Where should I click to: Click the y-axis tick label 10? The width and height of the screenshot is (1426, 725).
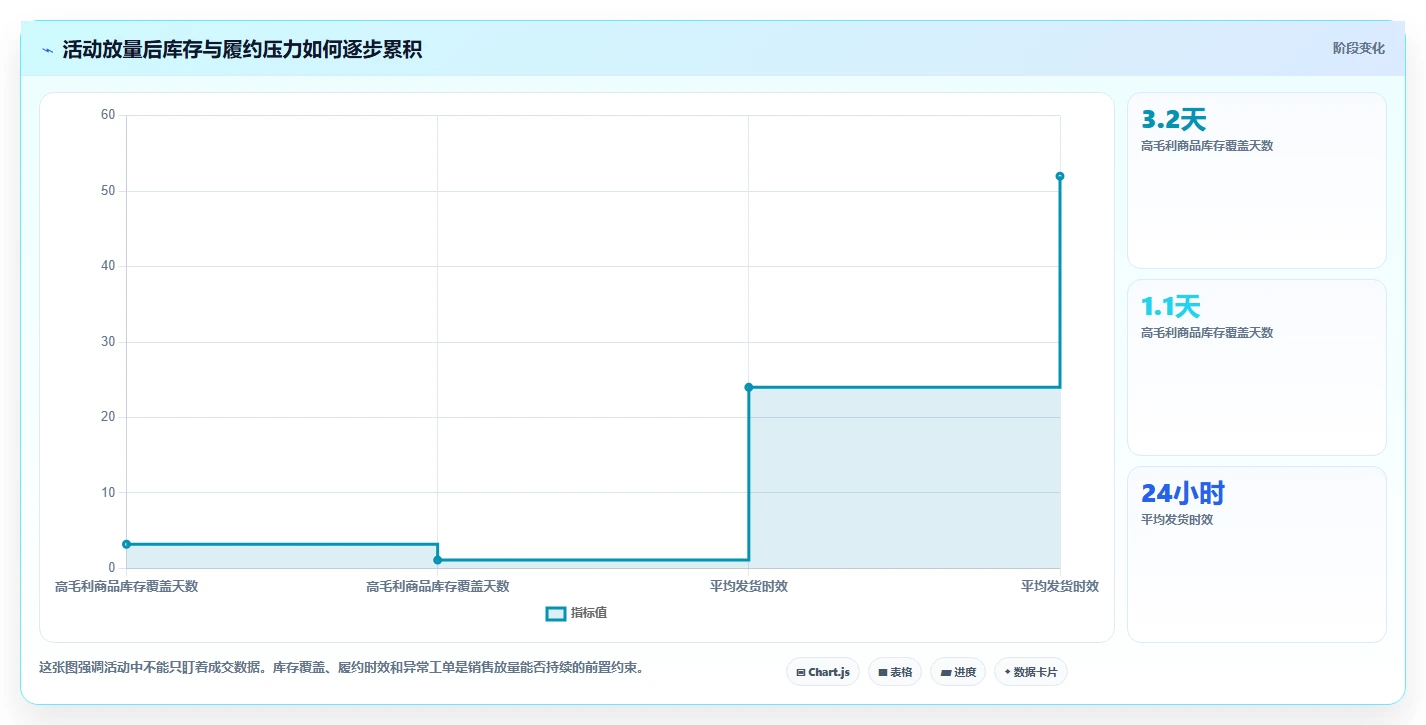(108, 493)
